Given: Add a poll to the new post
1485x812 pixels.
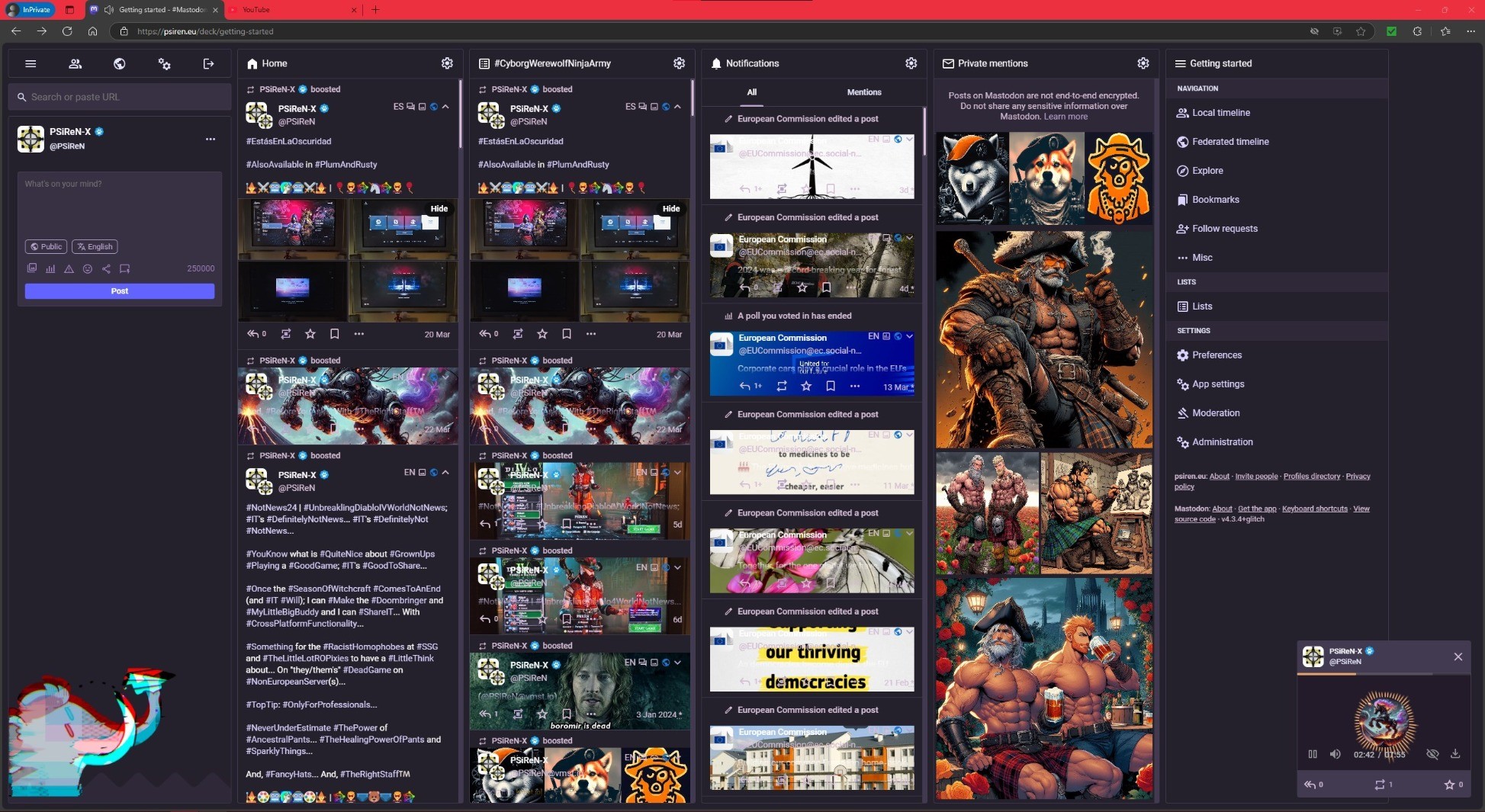Looking at the screenshot, I should (50, 268).
